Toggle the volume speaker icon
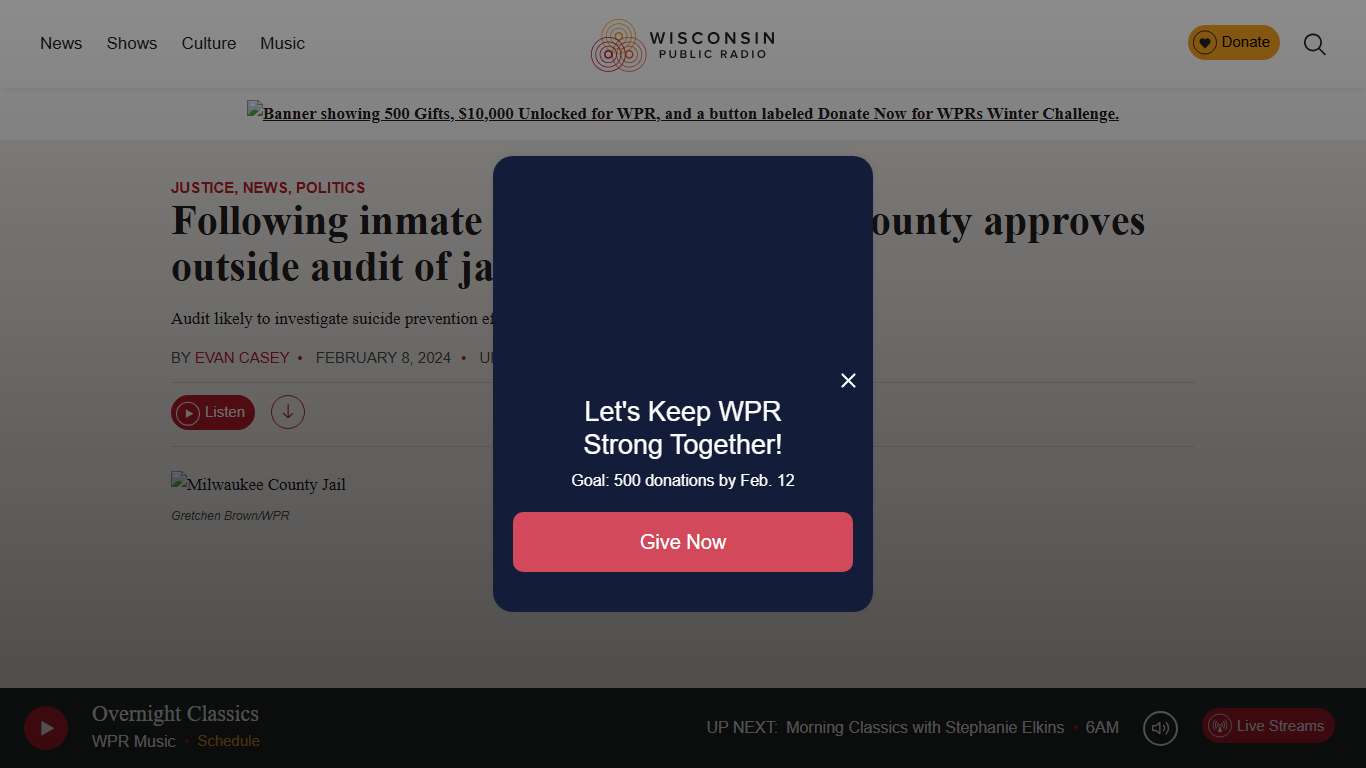 click(1160, 728)
